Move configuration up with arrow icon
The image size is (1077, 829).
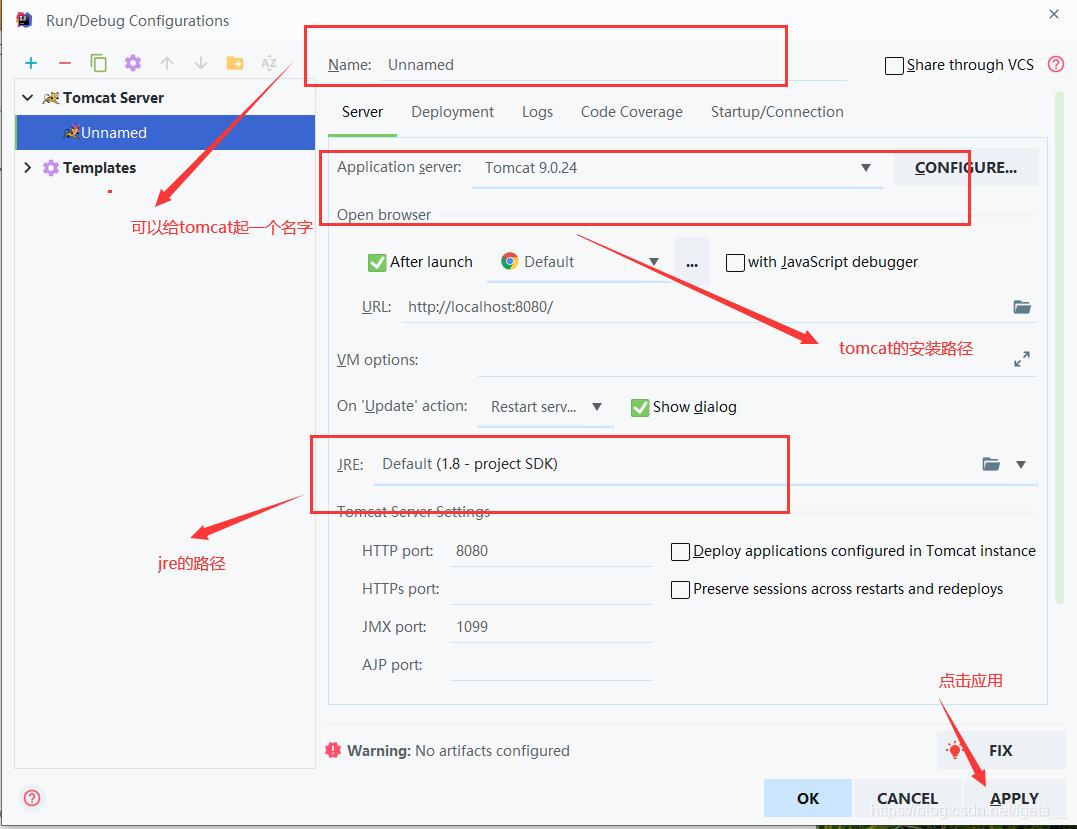coord(167,63)
